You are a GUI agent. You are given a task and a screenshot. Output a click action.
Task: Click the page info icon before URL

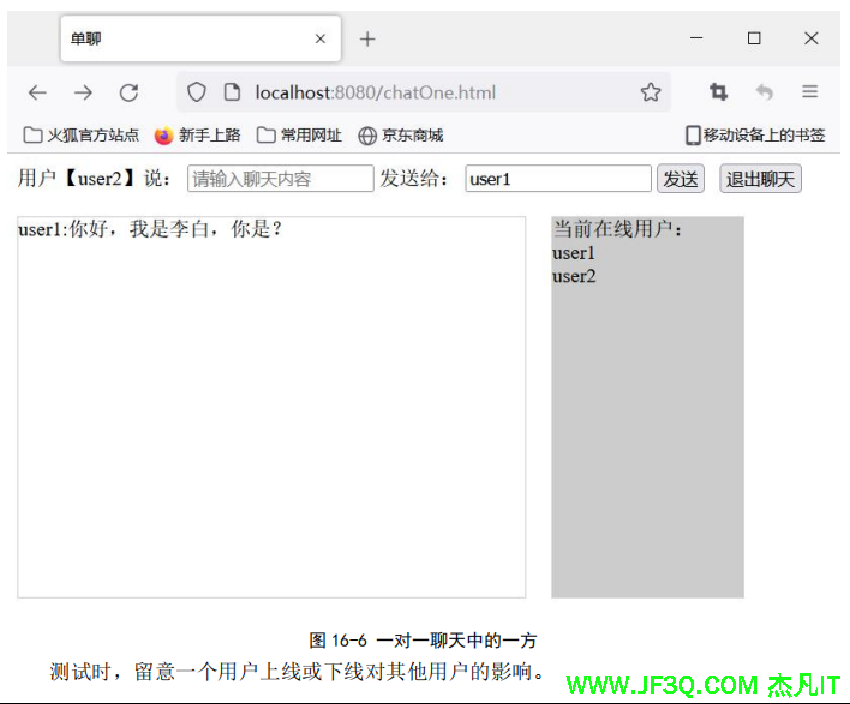click(231, 93)
